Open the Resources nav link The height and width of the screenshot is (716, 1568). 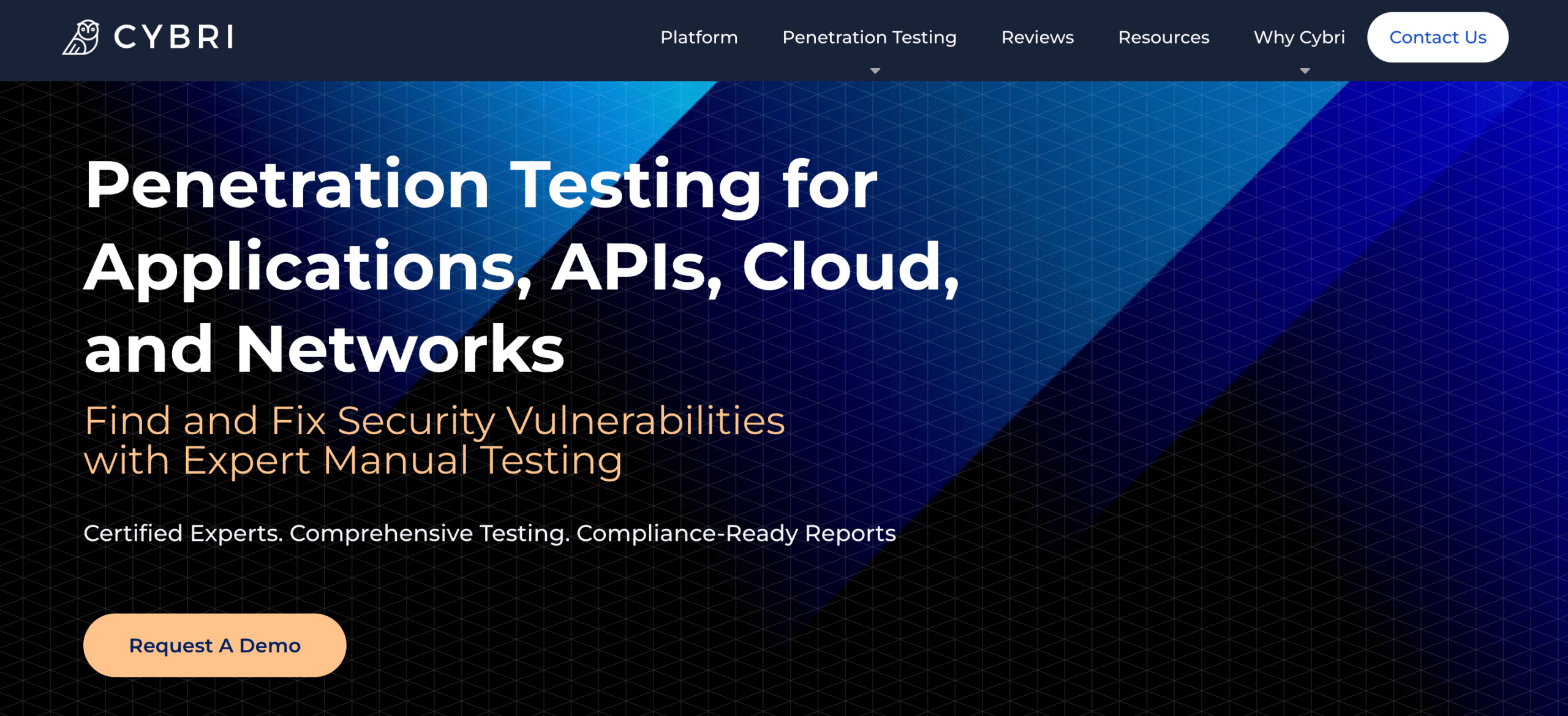click(x=1164, y=37)
